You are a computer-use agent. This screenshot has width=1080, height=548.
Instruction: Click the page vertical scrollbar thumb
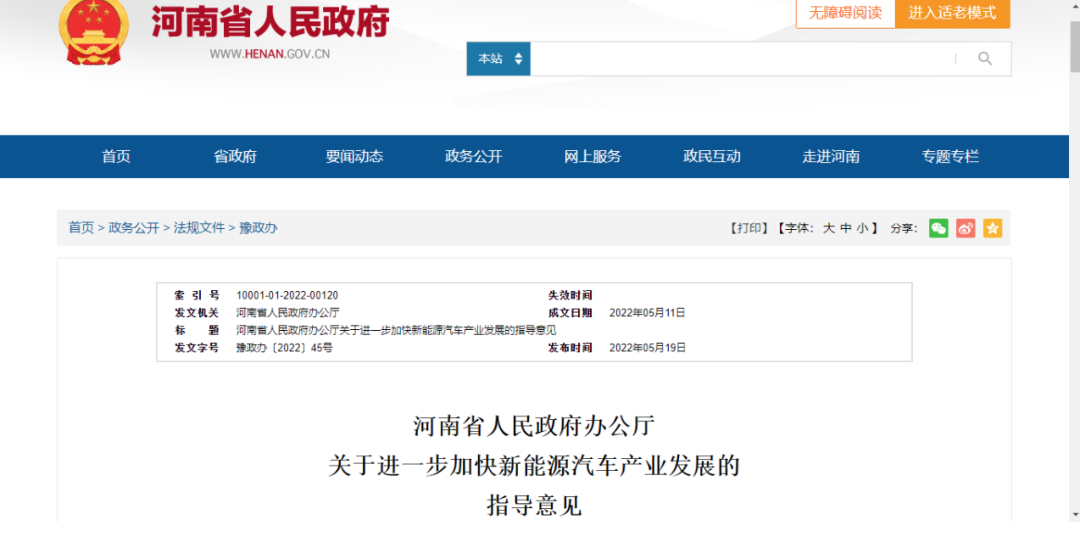1074,47
